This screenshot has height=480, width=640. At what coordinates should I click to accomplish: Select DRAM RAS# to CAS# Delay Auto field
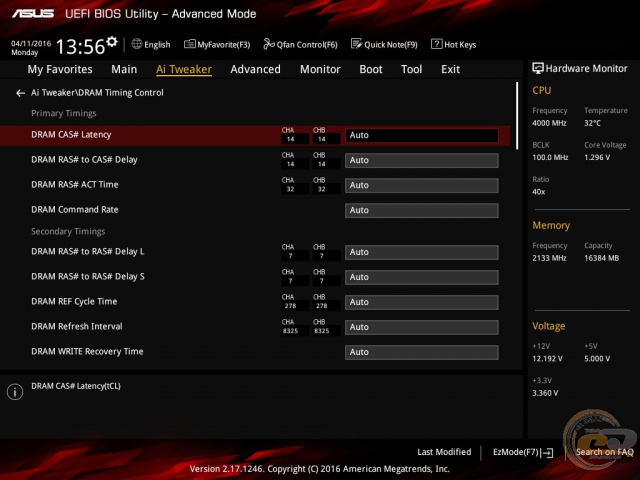click(x=422, y=160)
